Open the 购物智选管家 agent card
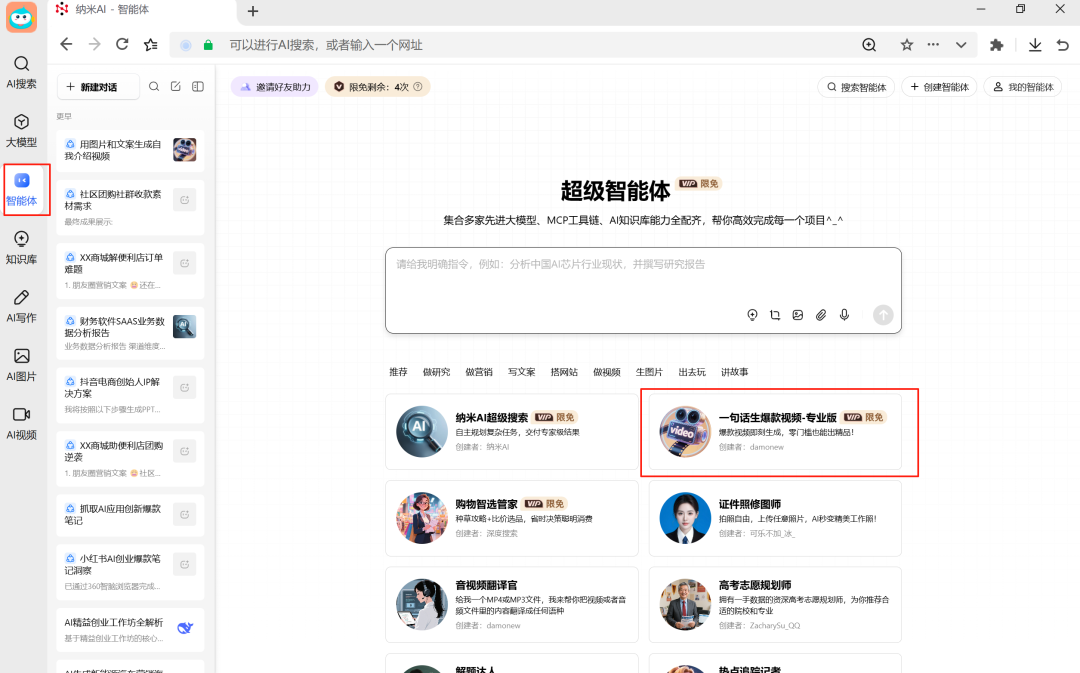 [512, 518]
